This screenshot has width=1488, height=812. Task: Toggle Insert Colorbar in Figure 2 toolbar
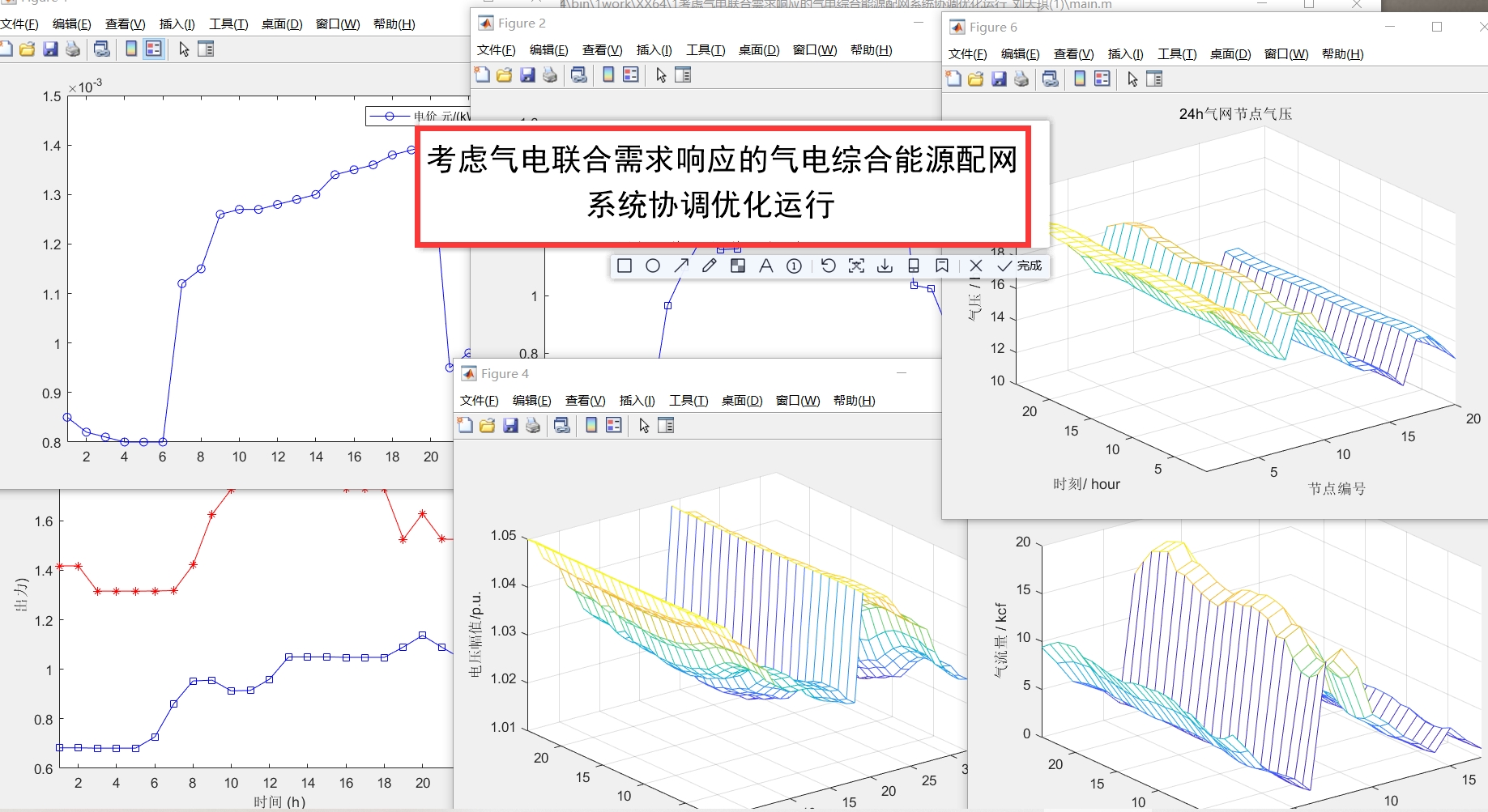[608, 75]
